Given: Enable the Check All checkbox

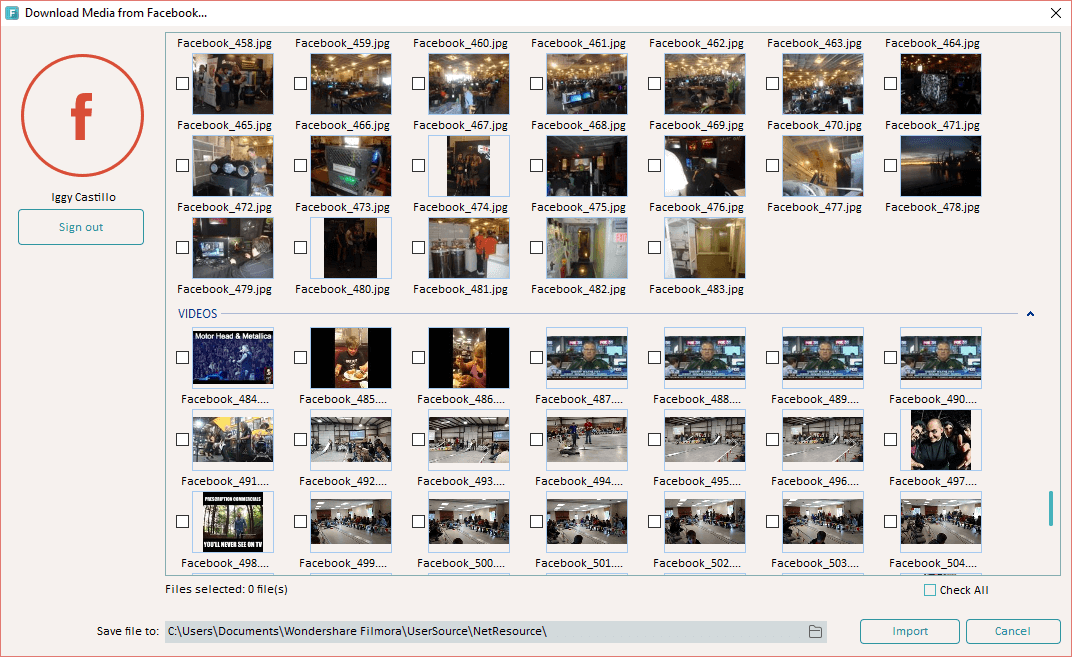Looking at the screenshot, I should coord(930,590).
